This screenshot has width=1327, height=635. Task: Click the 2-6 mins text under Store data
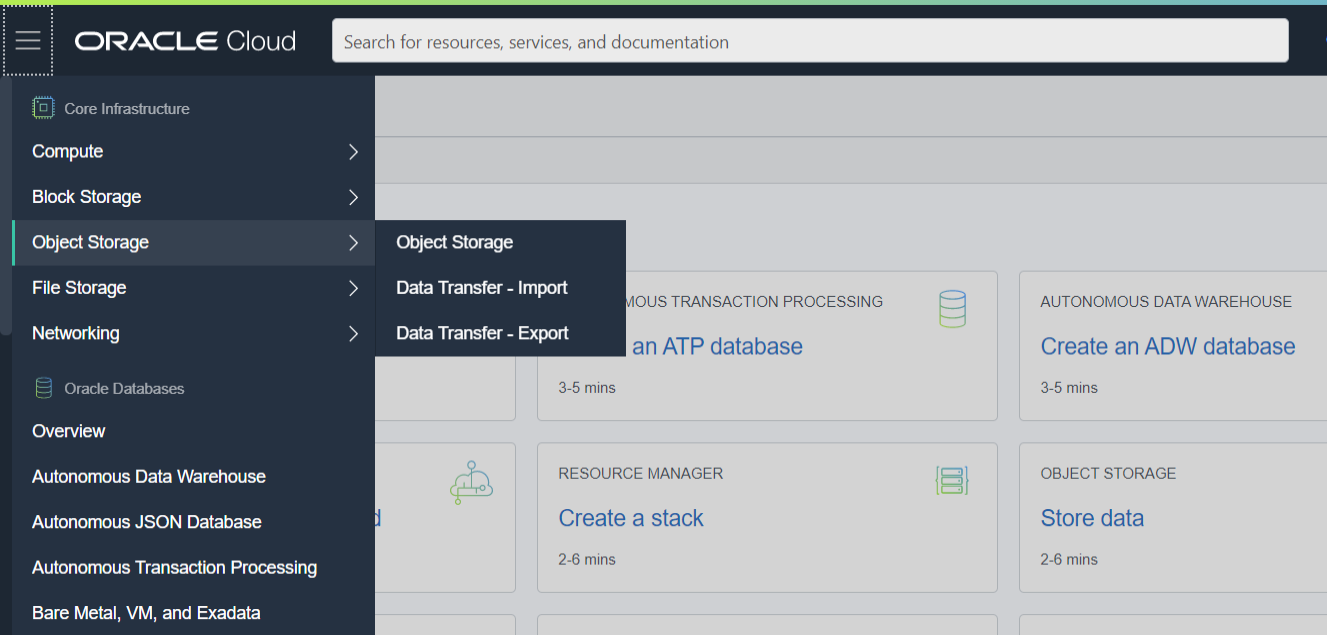pyautogui.click(x=1069, y=559)
